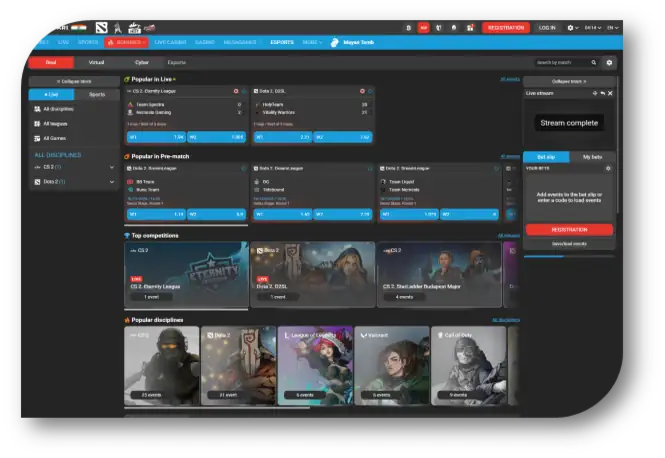The image size is (665, 458).
Task: Click the search magnifier icon
Action: pyautogui.click(x=594, y=62)
